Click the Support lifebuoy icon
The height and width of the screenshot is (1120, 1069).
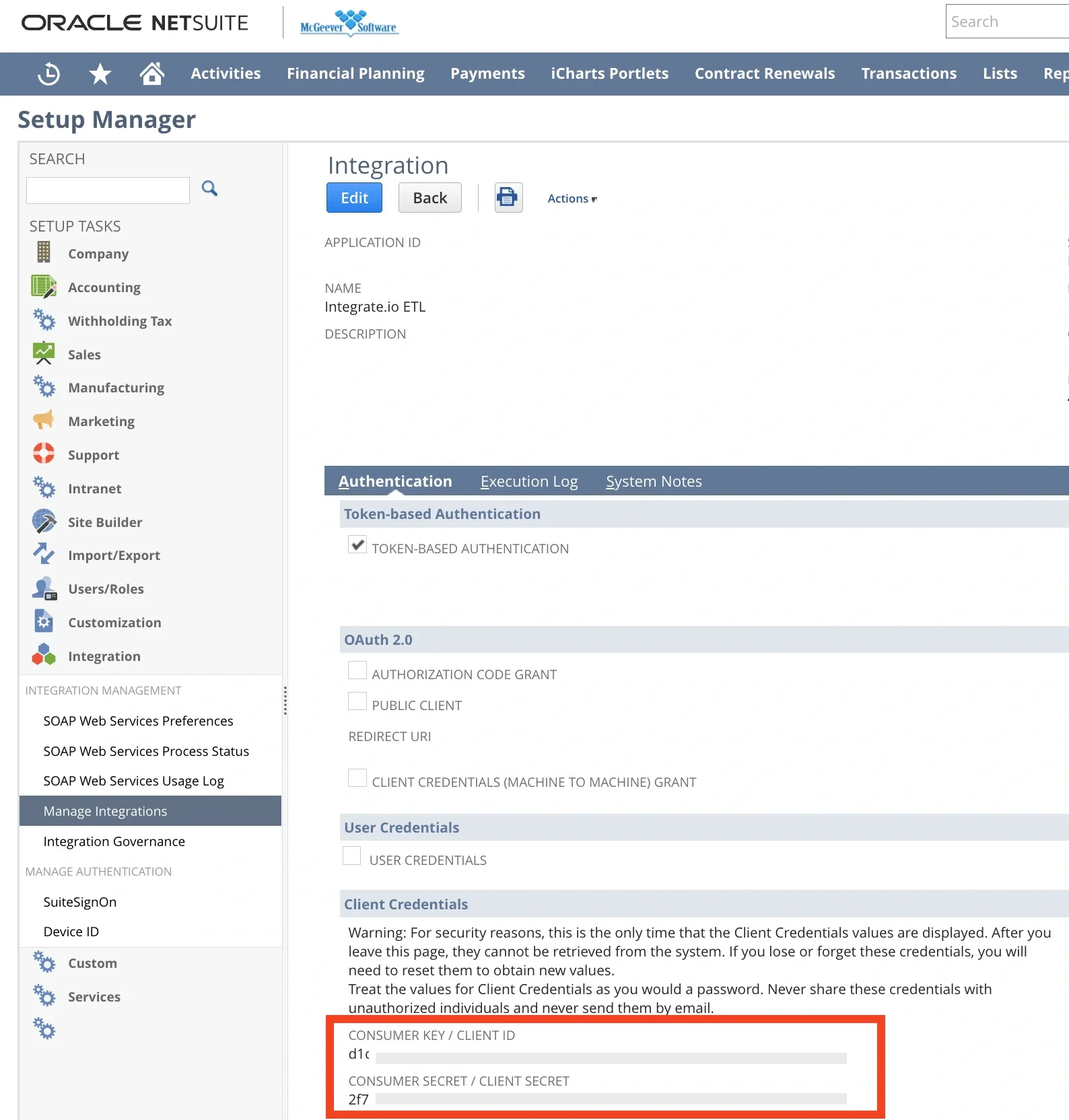coord(44,453)
